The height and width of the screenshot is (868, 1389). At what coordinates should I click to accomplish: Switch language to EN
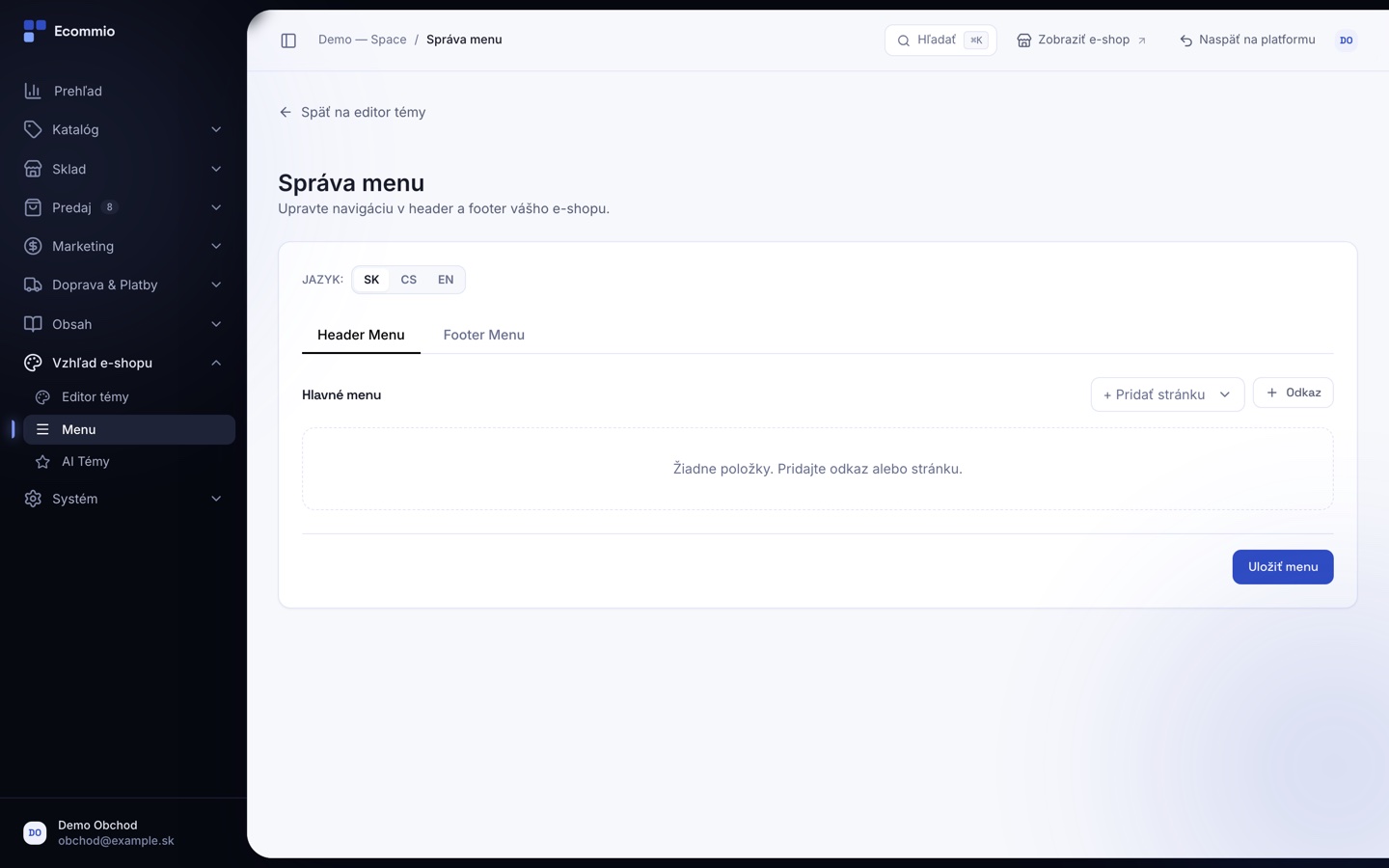446,280
